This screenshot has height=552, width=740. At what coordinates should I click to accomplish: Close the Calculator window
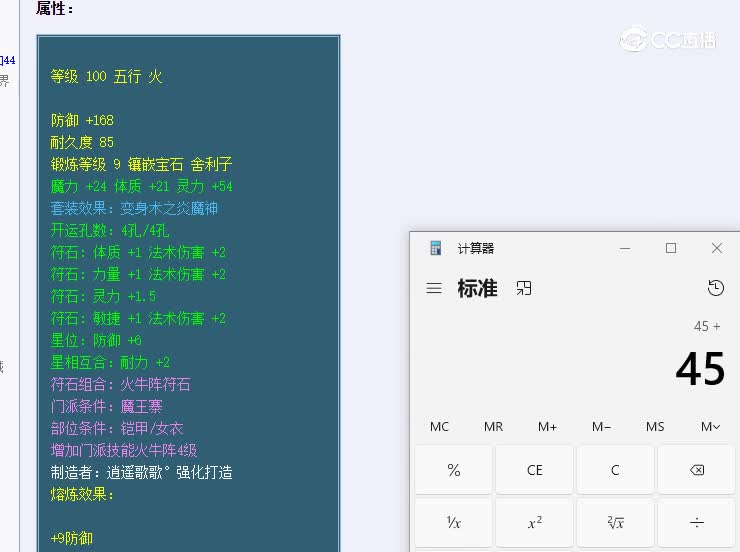716,248
